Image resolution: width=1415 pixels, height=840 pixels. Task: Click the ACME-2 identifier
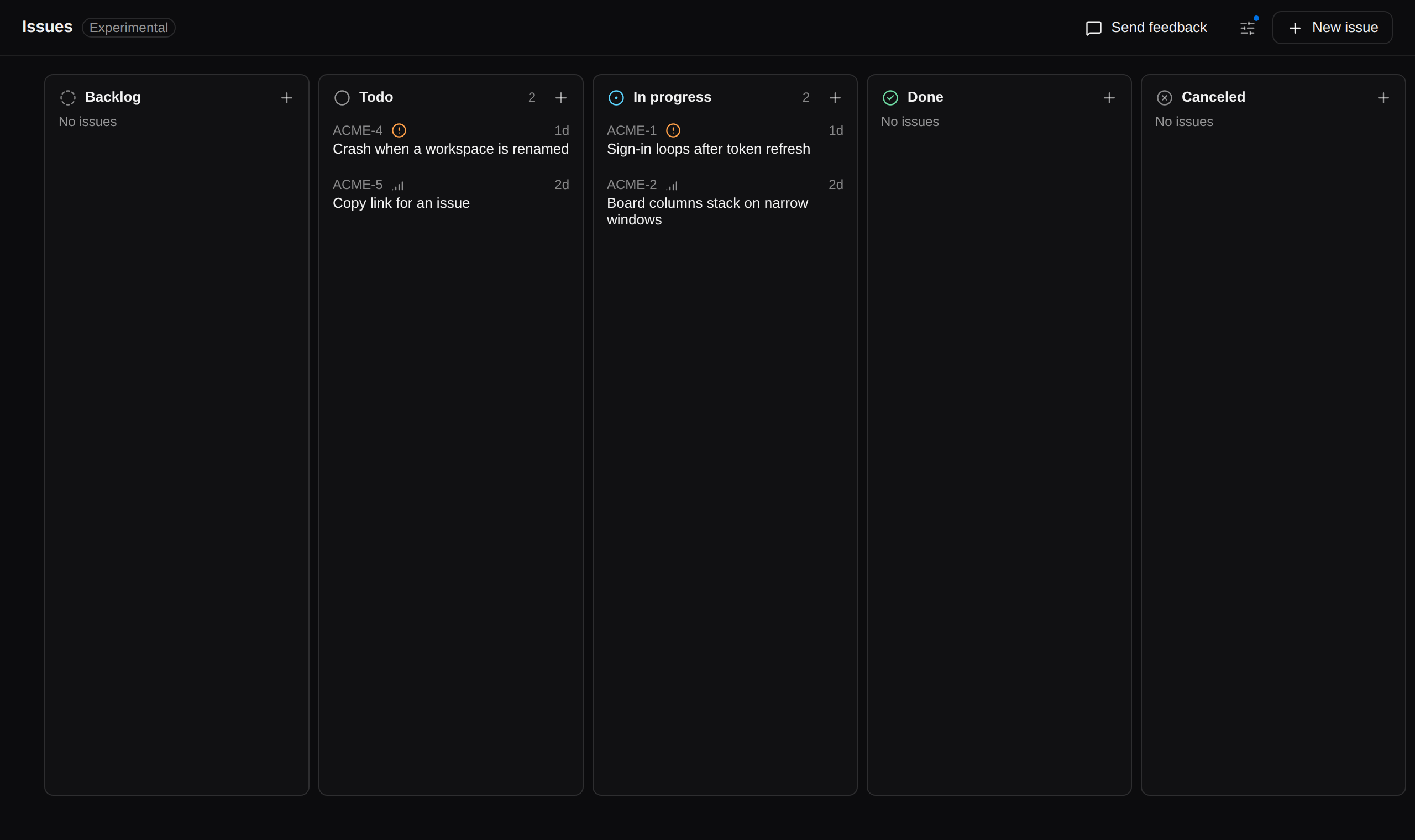coord(632,185)
